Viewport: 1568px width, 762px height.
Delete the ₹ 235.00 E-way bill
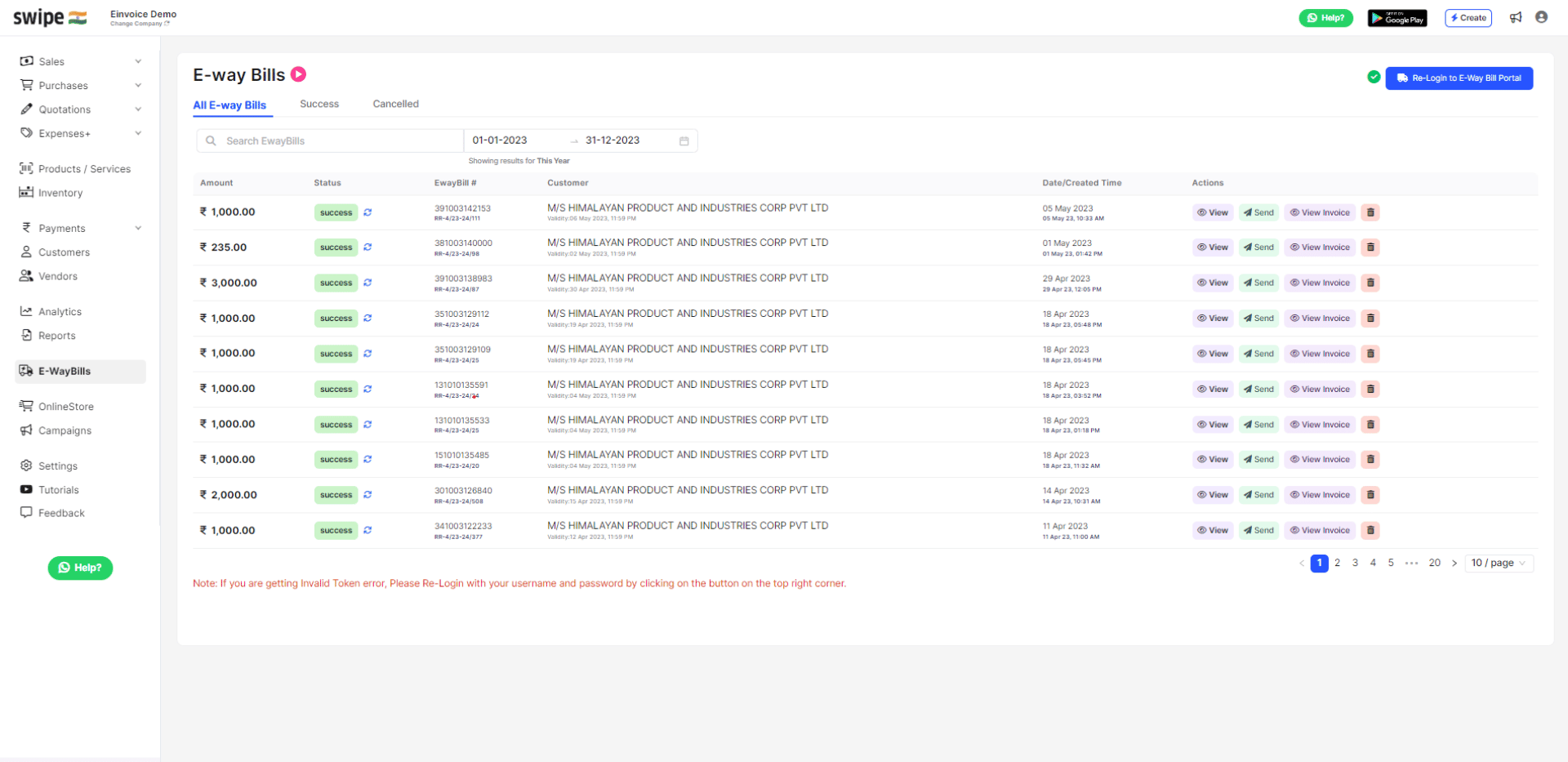pos(1370,247)
